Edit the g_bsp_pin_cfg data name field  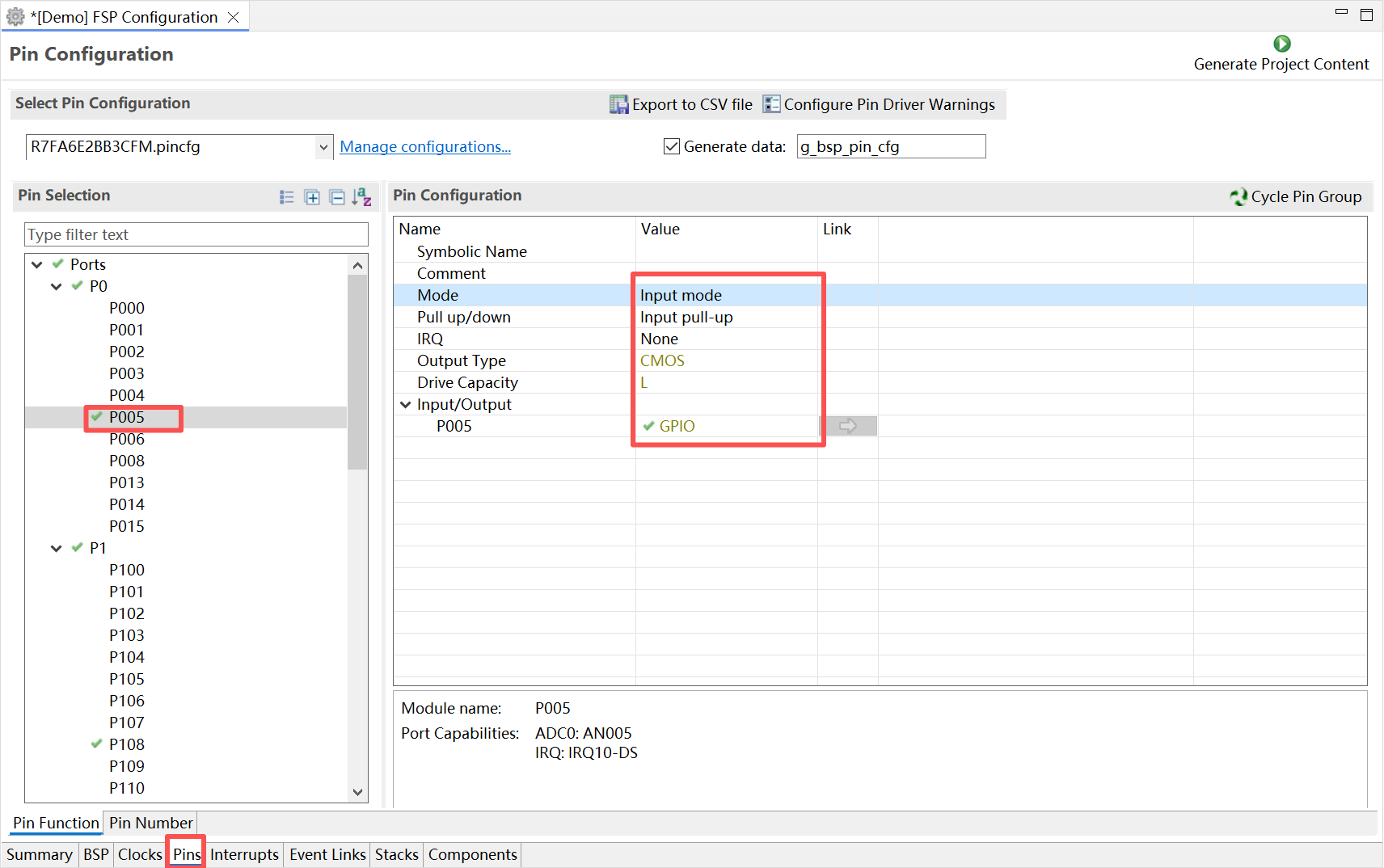[891, 146]
